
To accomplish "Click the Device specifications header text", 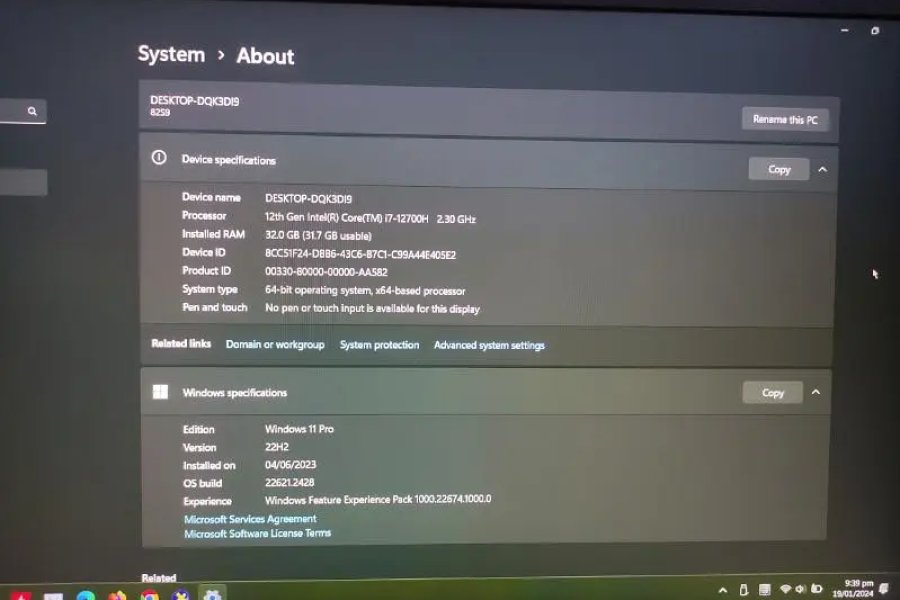I will tap(228, 160).
